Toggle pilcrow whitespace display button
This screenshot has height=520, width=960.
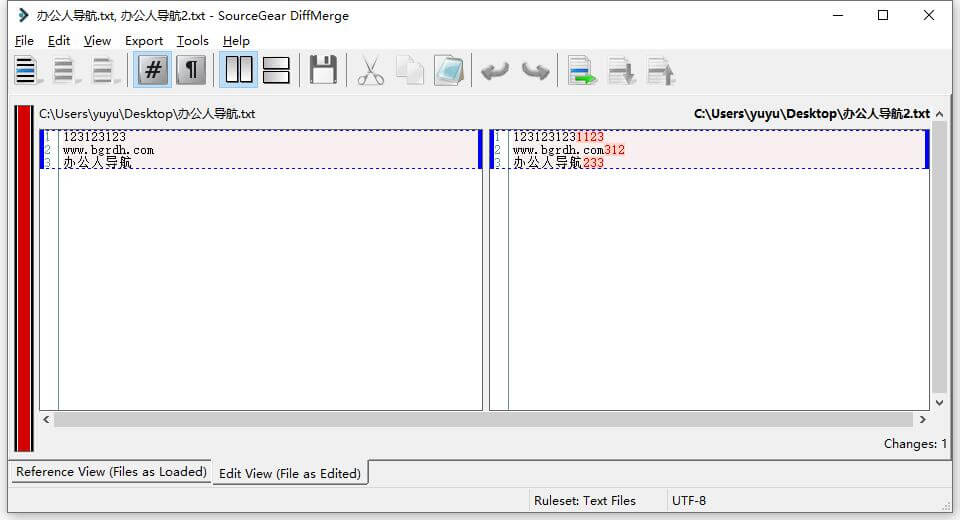coord(191,70)
